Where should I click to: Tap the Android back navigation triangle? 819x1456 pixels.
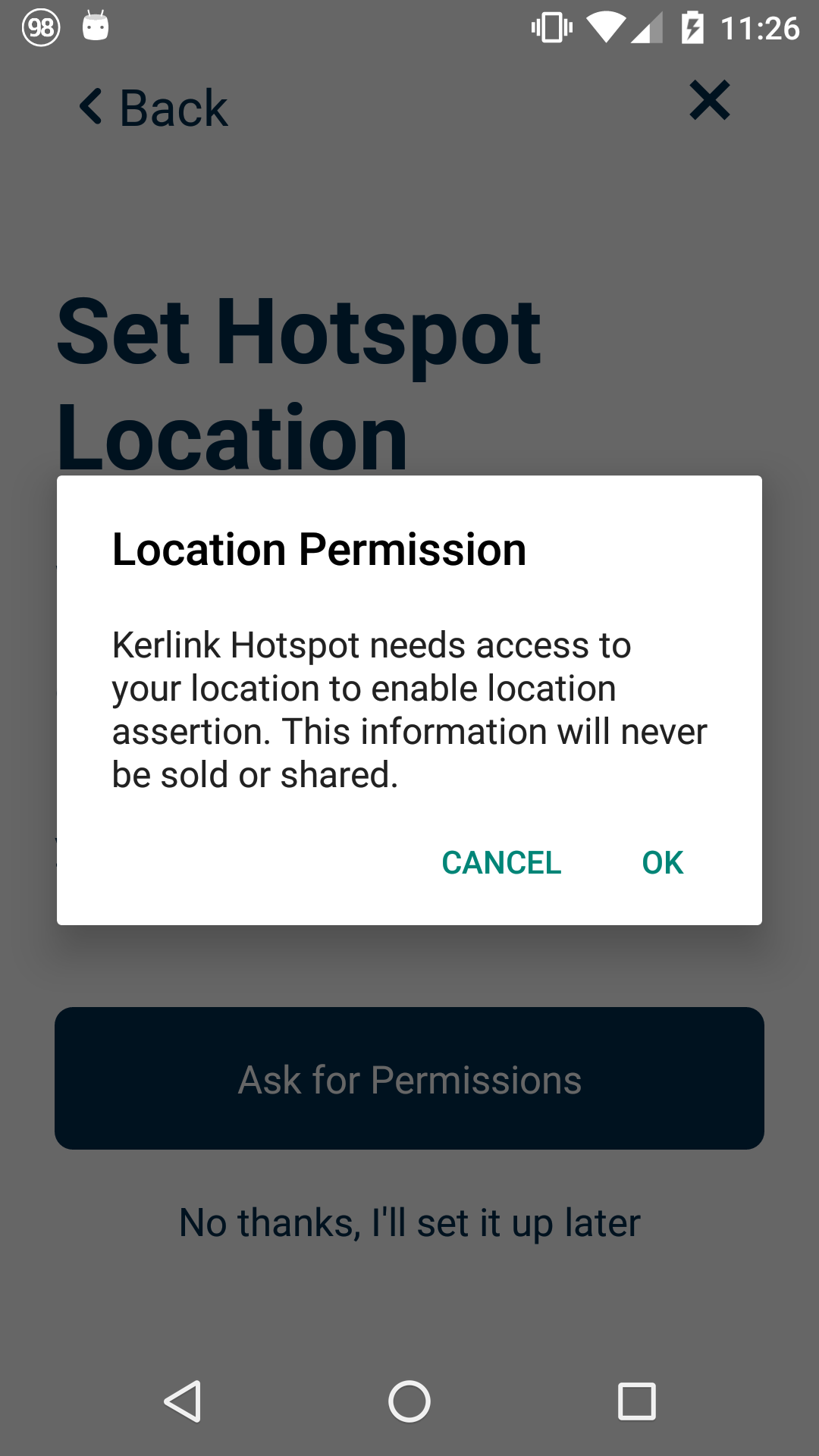pyautogui.click(x=183, y=1401)
